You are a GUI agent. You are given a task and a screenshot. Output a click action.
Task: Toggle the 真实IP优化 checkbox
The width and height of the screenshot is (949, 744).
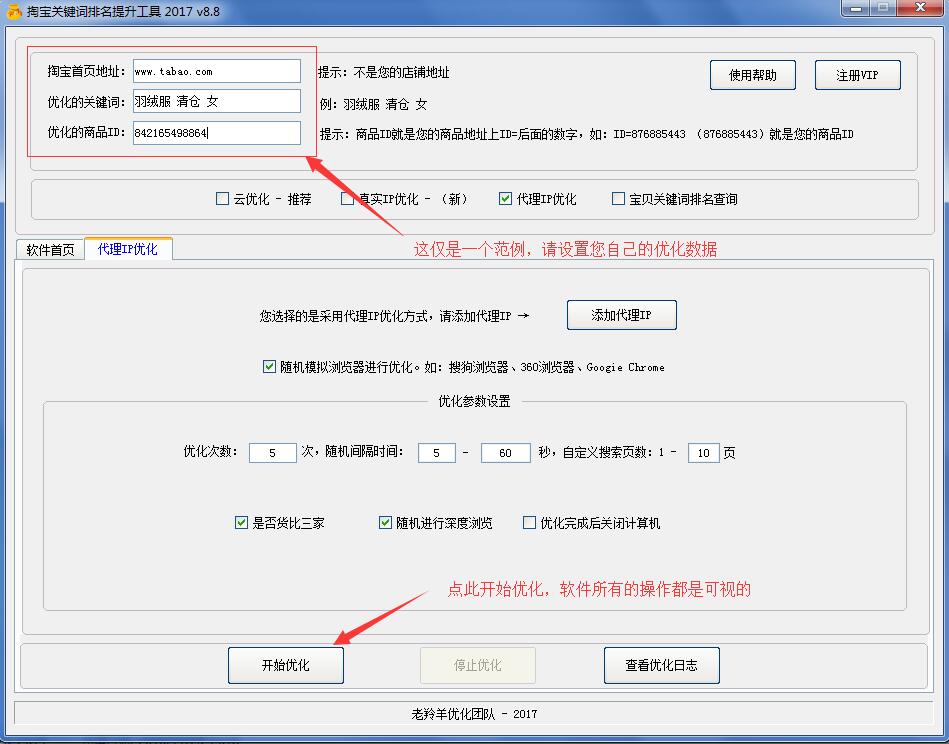coord(348,199)
